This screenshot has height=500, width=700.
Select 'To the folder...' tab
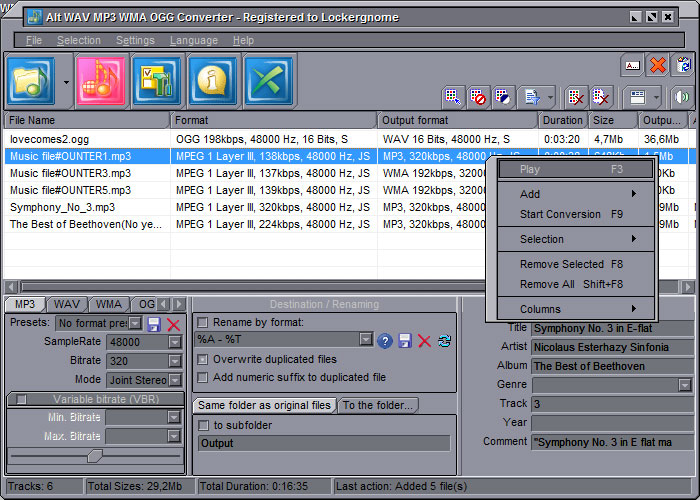pos(378,405)
